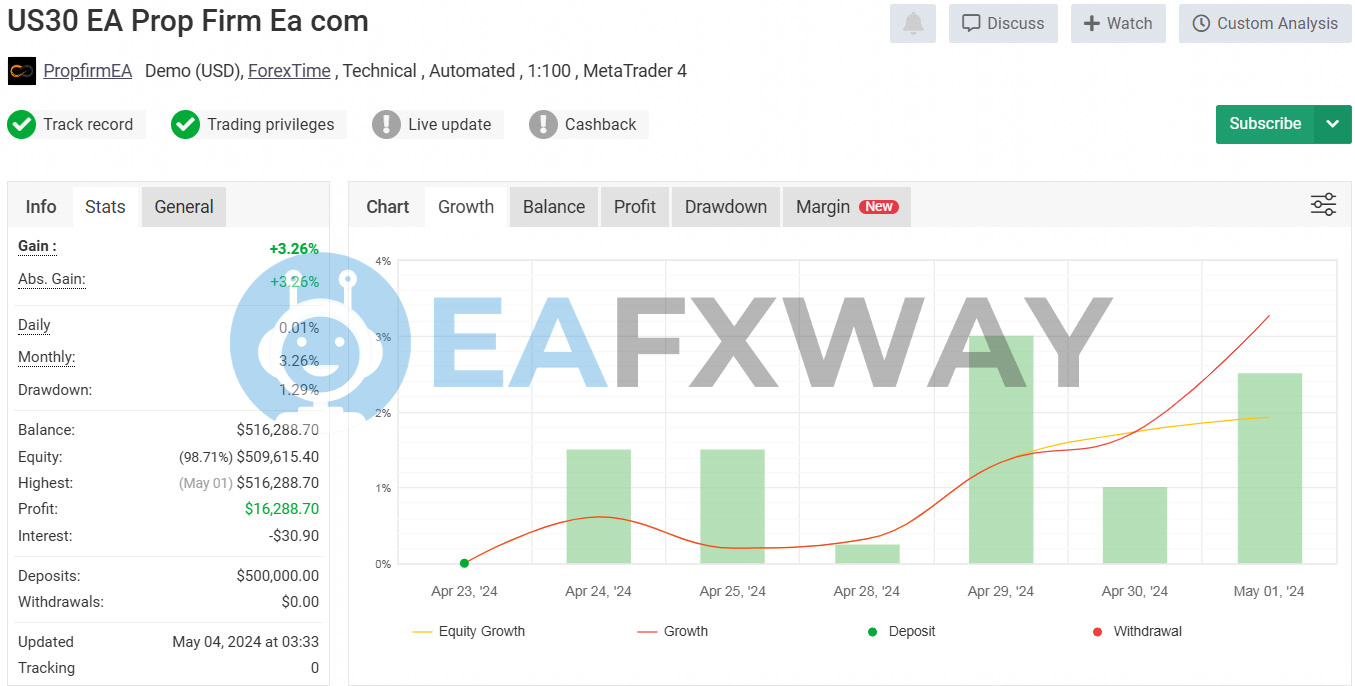Click the PropfirmEA avatar logo

point(22,71)
